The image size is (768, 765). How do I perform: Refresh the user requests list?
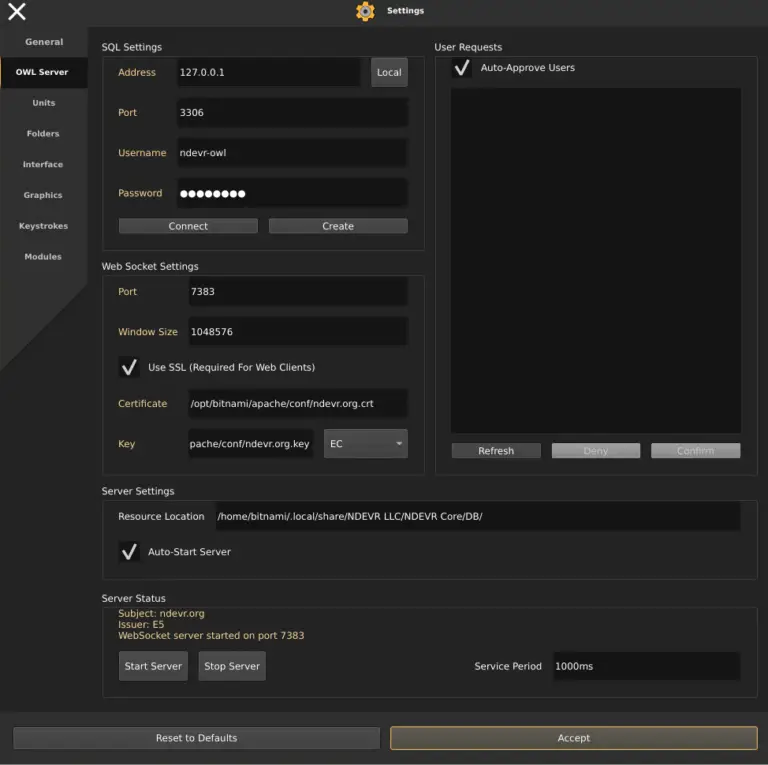(496, 451)
